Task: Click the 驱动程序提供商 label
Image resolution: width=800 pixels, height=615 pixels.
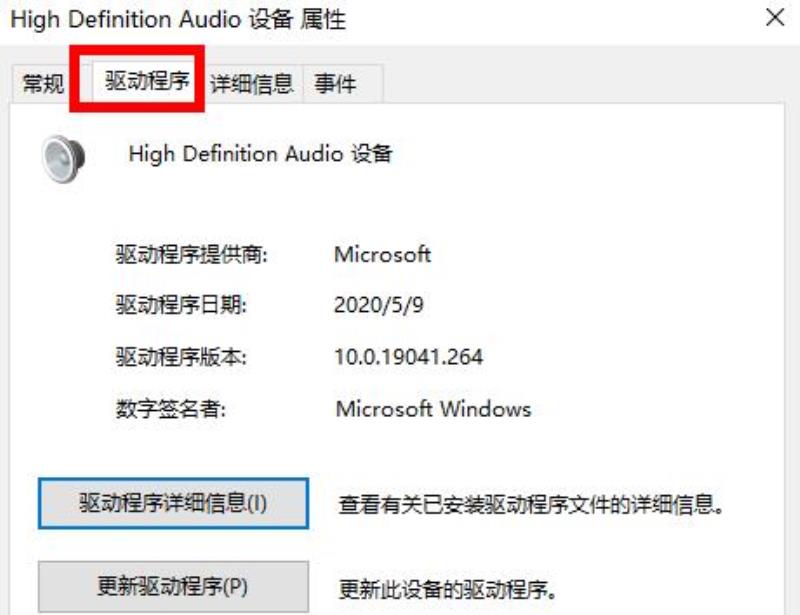Action: click(x=191, y=254)
